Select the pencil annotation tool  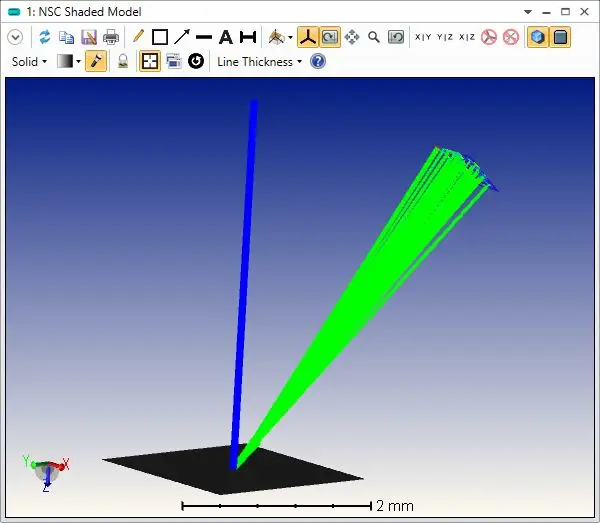pos(139,37)
